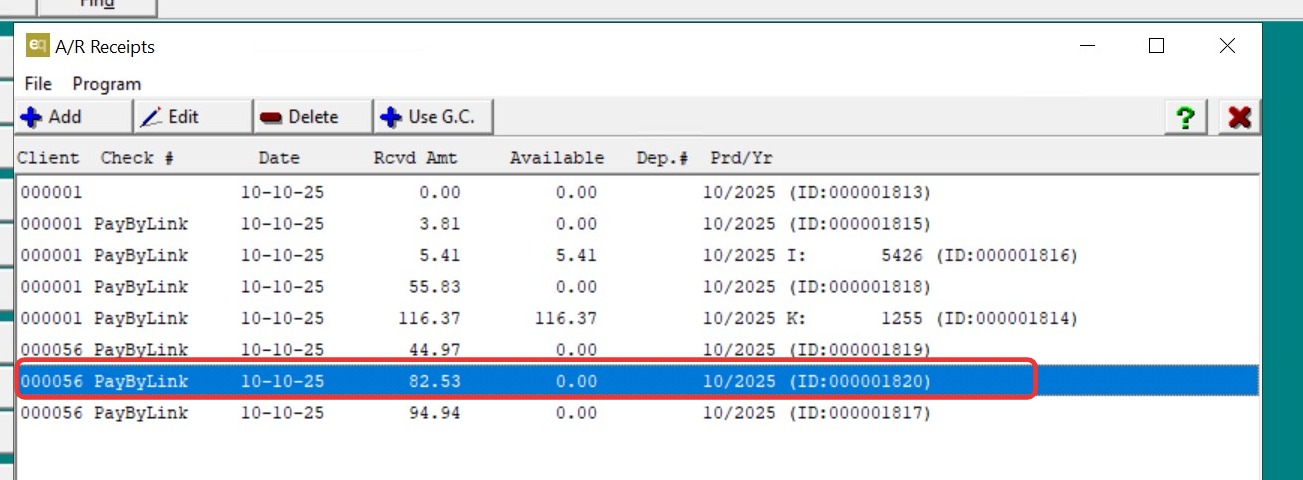
Task: Select receipt row with amount 55.83
Action: point(638,287)
